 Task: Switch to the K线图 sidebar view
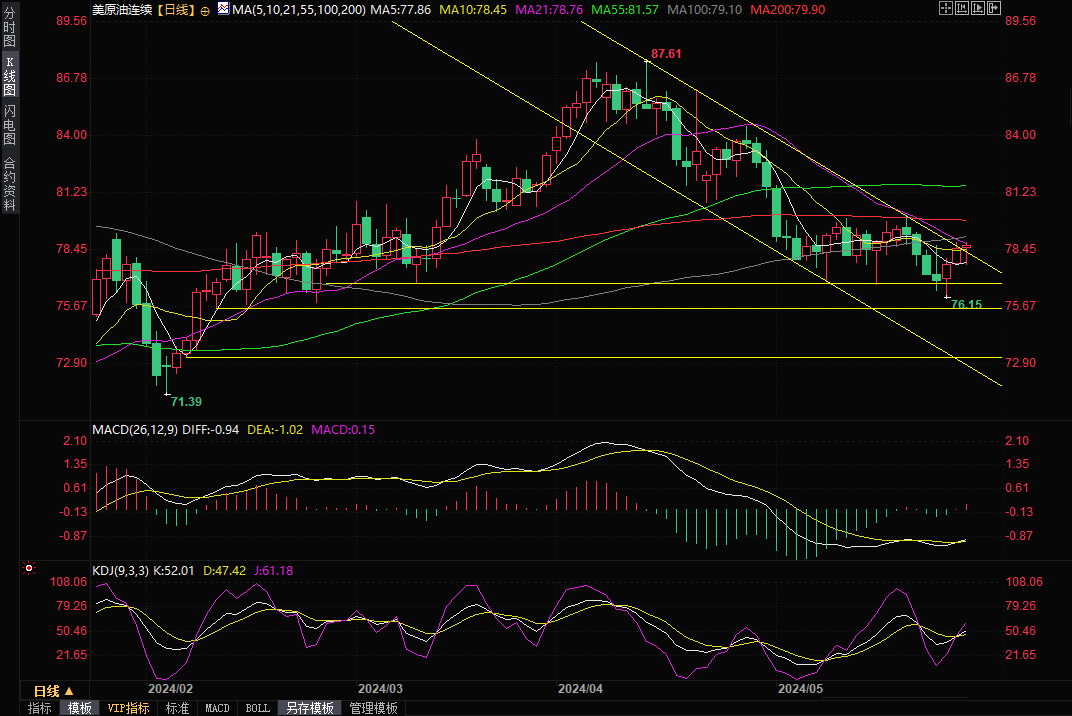tap(9, 75)
